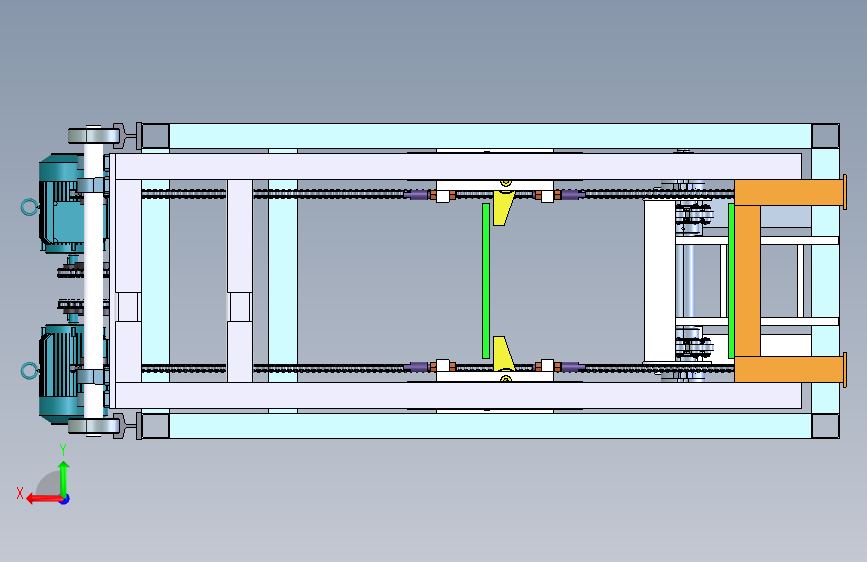Pick the lifting eye ring on upper motor

click(x=29, y=207)
